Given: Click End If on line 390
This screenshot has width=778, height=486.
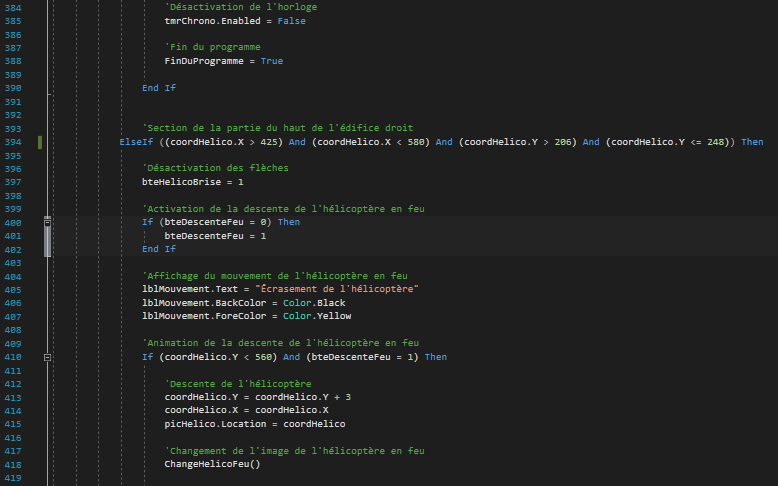Looking at the screenshot, I should [x=159, y=88].
